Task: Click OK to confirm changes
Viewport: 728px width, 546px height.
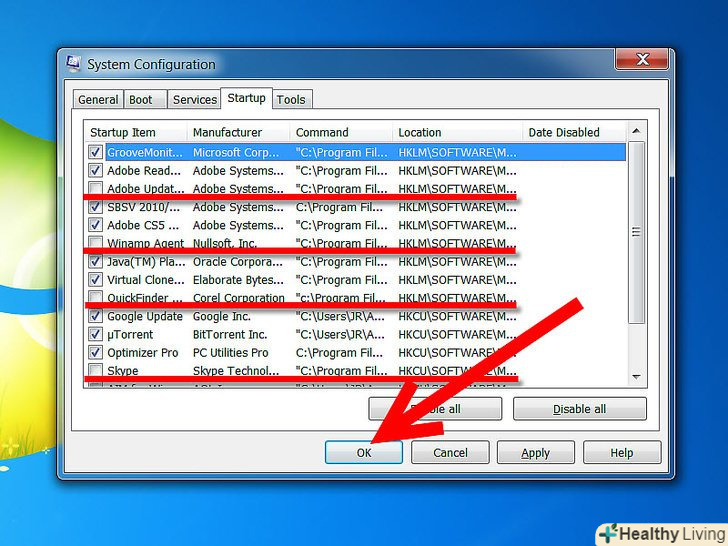Action: [364, 453]
